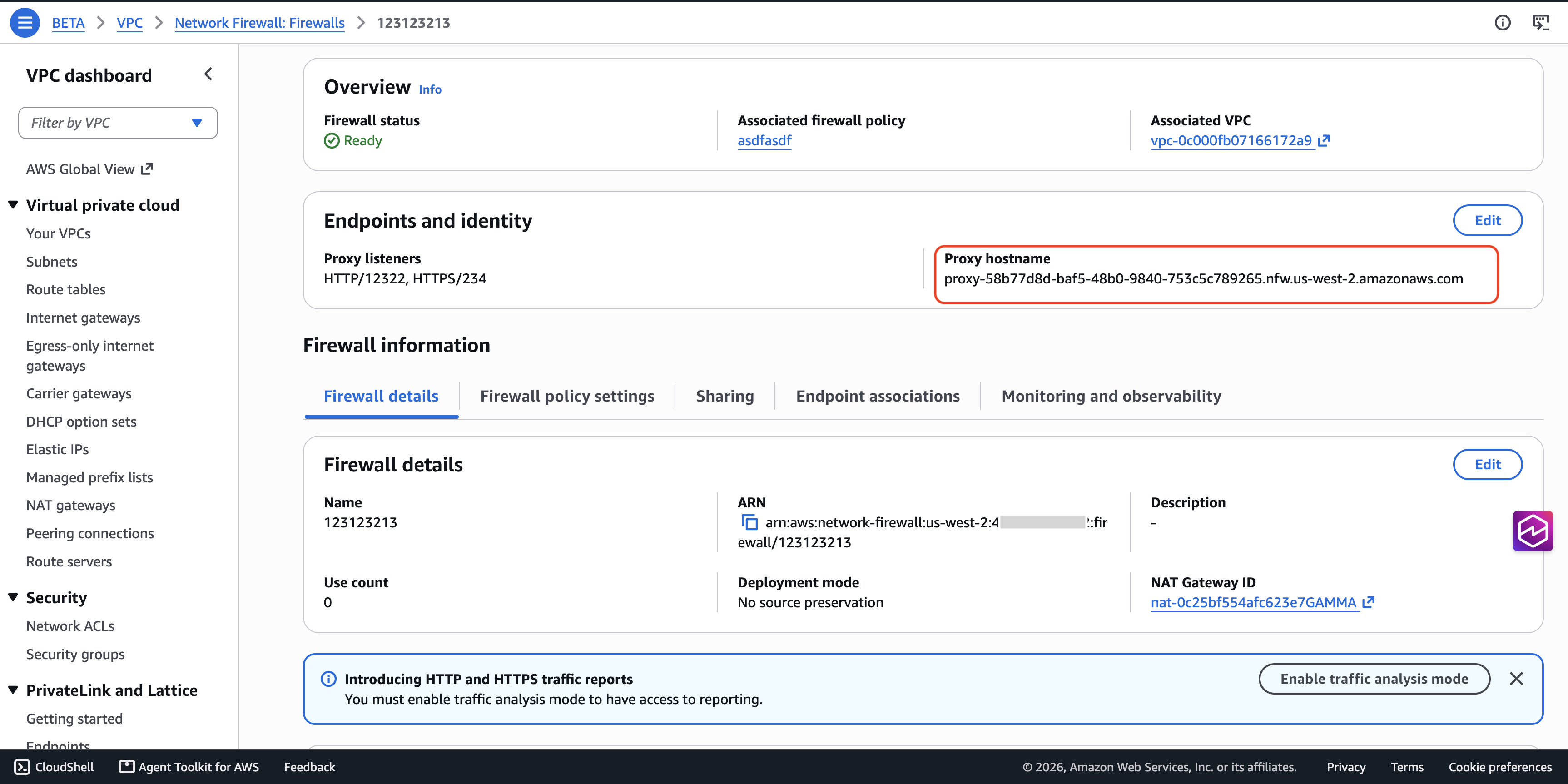Click the Ready firewall status
This screenshot has height=784, width=1568.
(x=353, y=141)
